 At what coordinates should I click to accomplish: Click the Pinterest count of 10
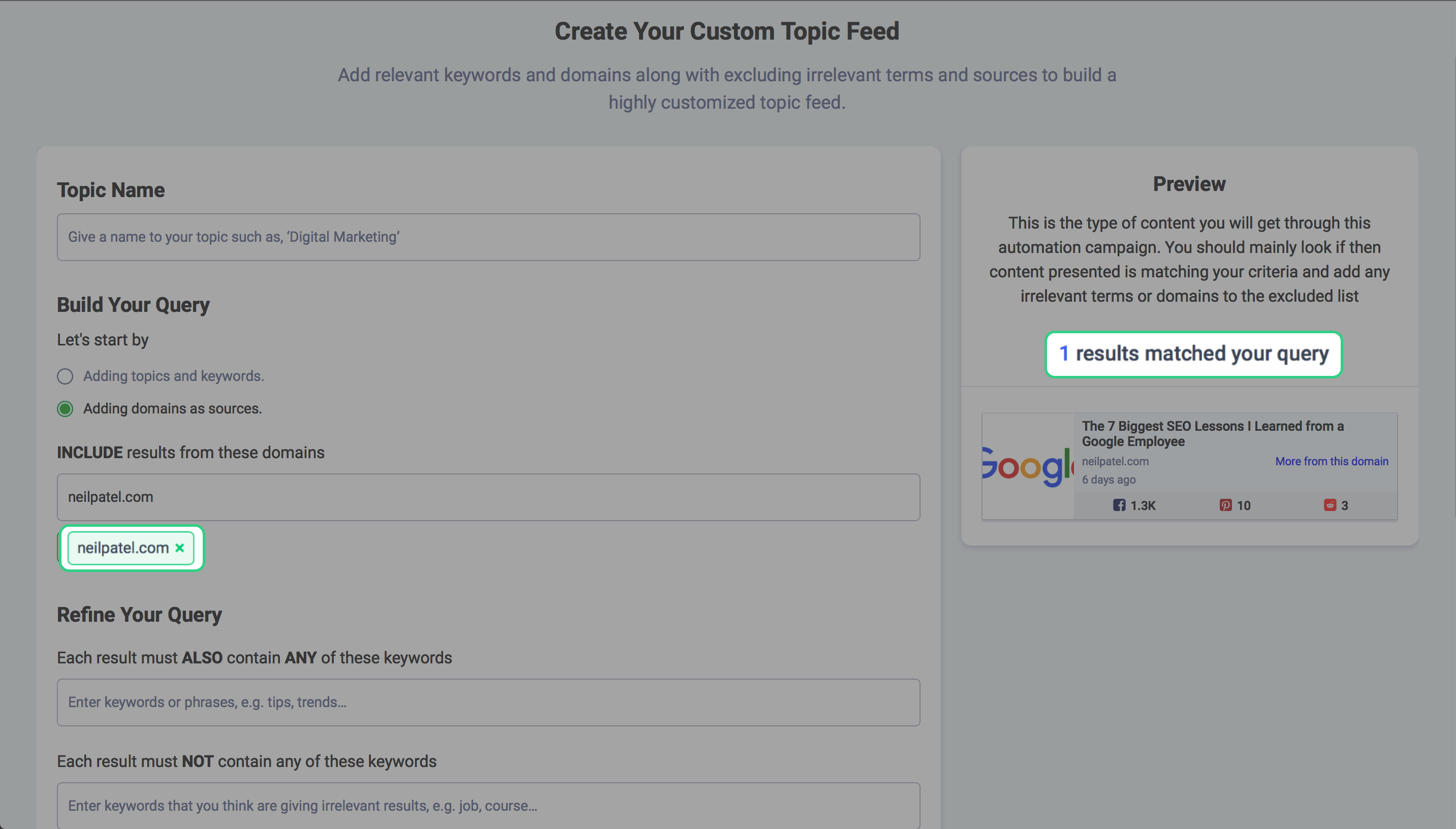[1244, 505]
